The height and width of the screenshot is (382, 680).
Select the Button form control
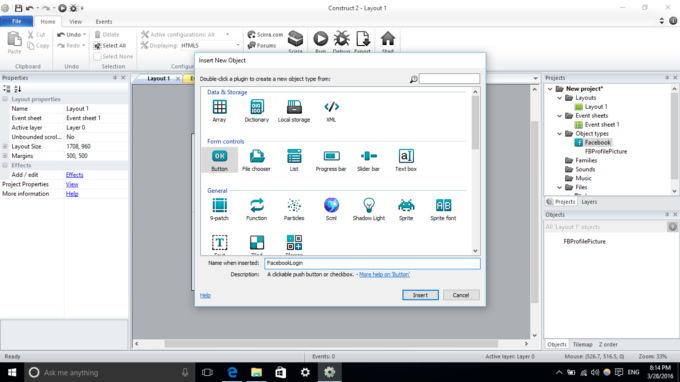[219, 160]
